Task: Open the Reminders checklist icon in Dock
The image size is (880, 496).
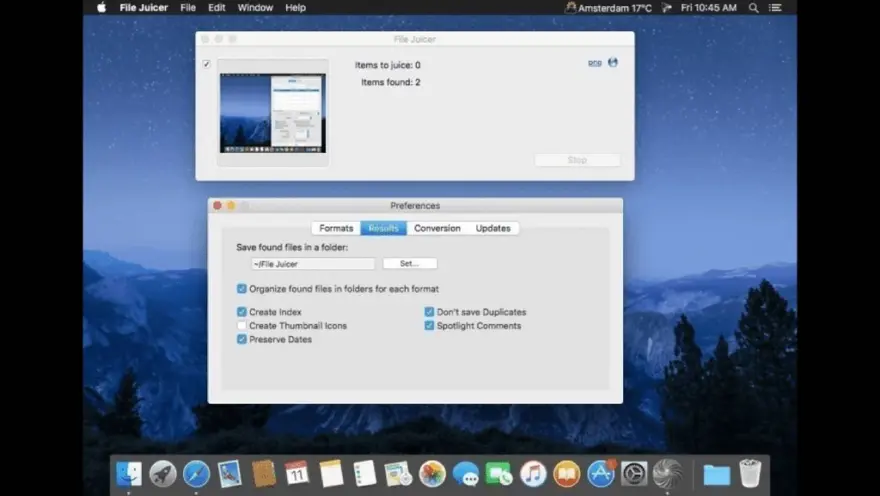Action: (x=365, y=474)
